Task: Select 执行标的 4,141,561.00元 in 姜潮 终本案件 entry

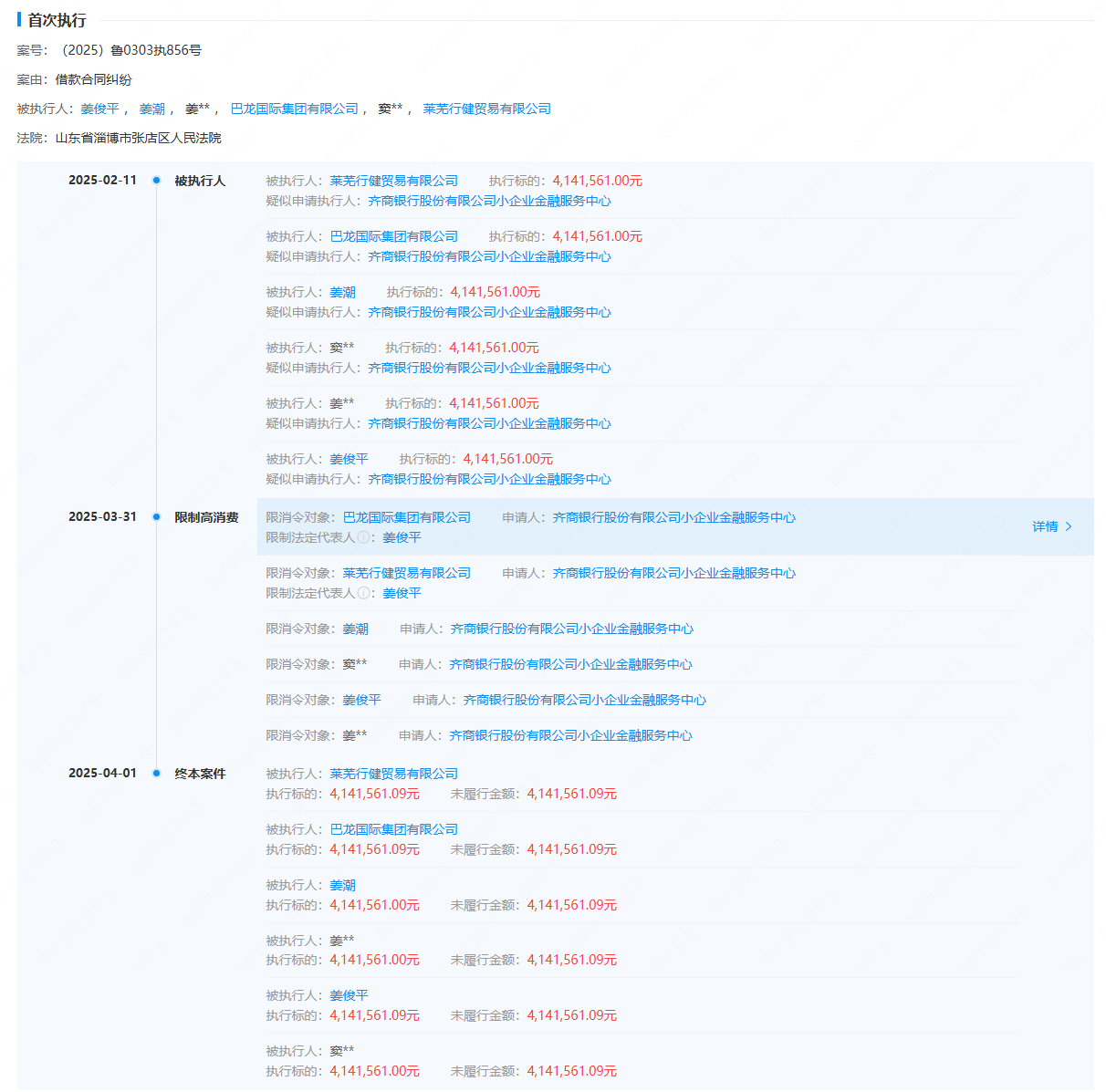Action: (375, 906)
